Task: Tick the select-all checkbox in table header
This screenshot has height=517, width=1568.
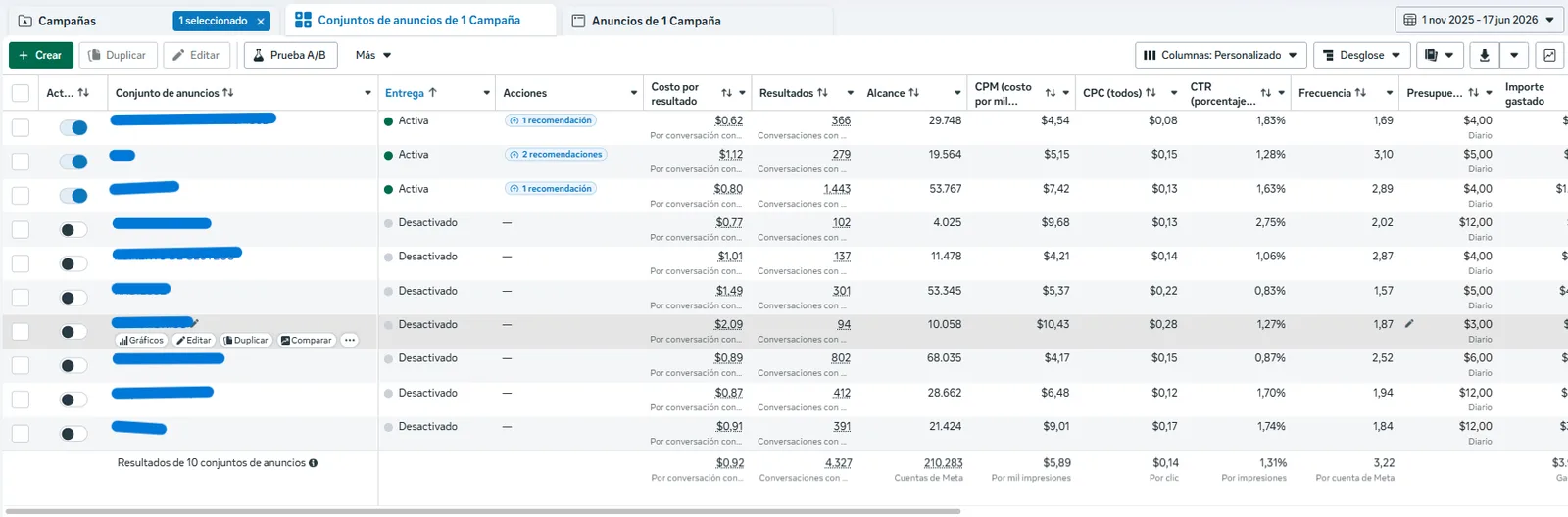Action: tap(20, 93)
